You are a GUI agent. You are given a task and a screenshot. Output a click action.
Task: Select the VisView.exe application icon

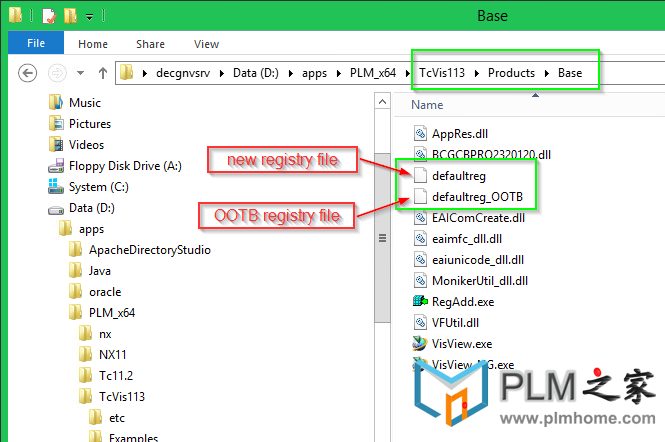pos(420,343)
